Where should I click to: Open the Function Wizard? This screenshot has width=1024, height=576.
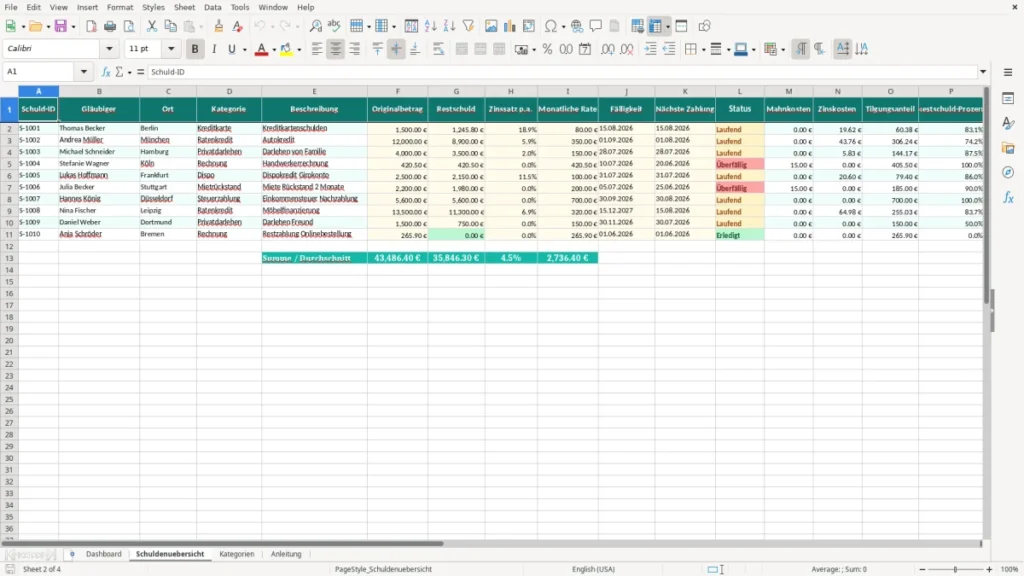(x=106, y=72)
